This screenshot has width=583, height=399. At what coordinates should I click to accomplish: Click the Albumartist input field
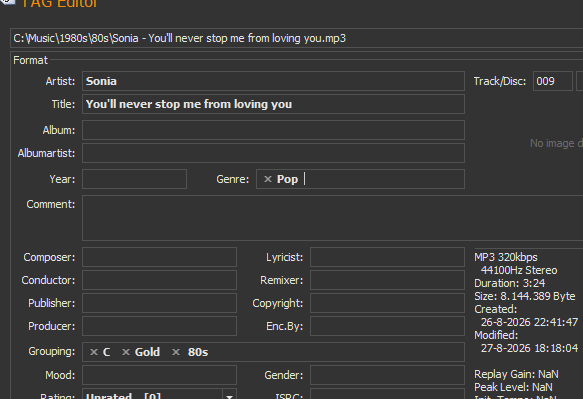[x=273, y=153]
